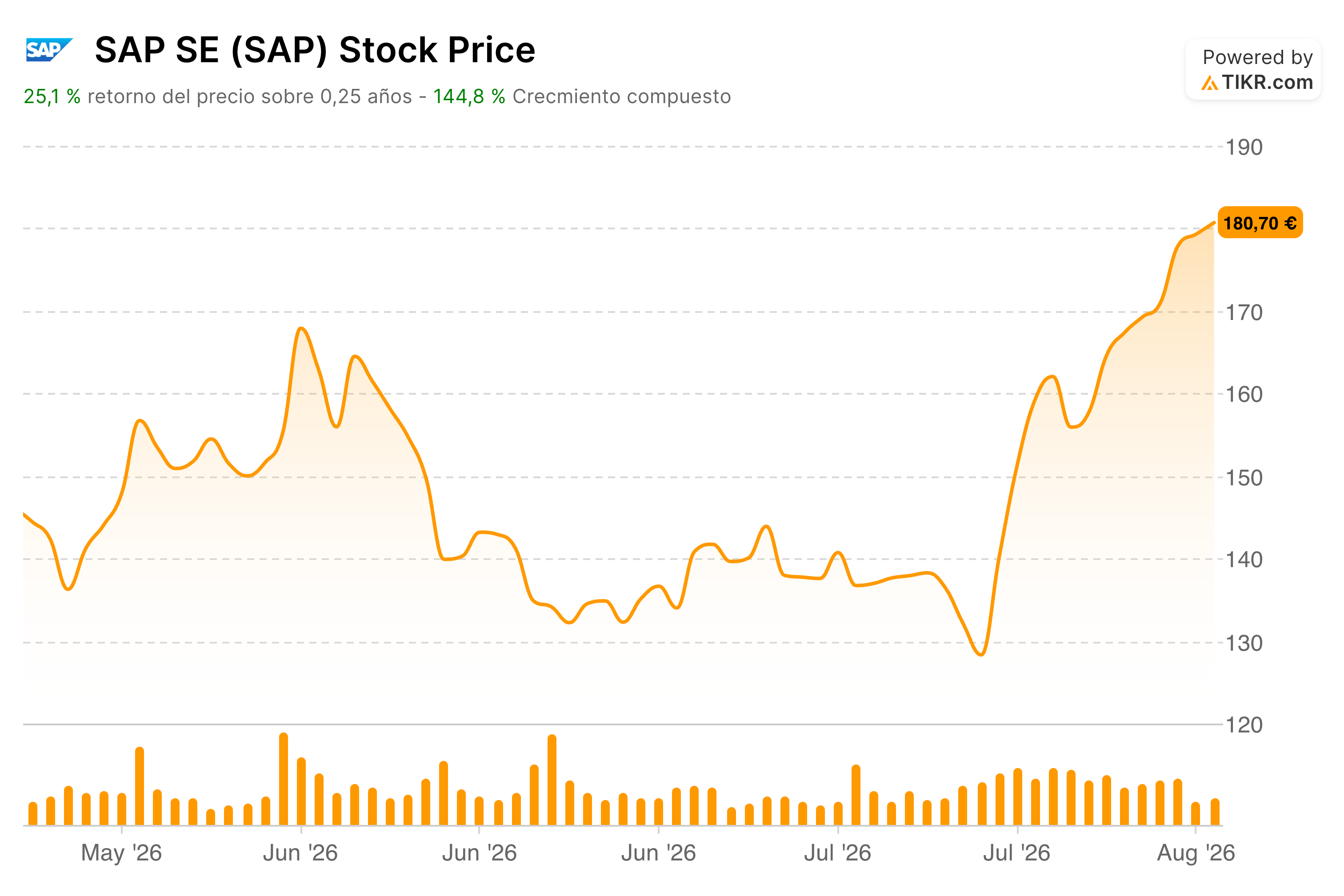Click the price line's lowest trough in July
The image size is (1344, 896).
coord(981,654)
